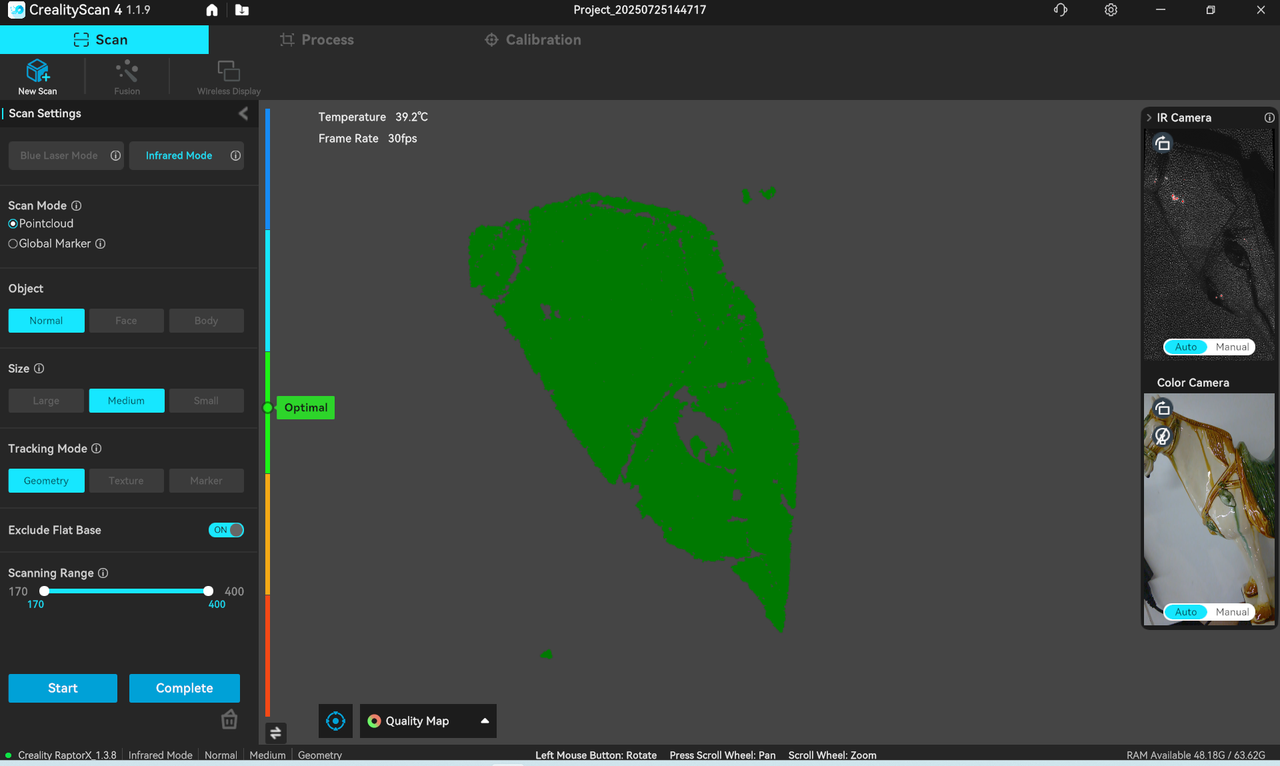This screenshot has height=766, width=1280.
Task: Toggle Exclude Flat Base switch off
Action: (226, 530)
